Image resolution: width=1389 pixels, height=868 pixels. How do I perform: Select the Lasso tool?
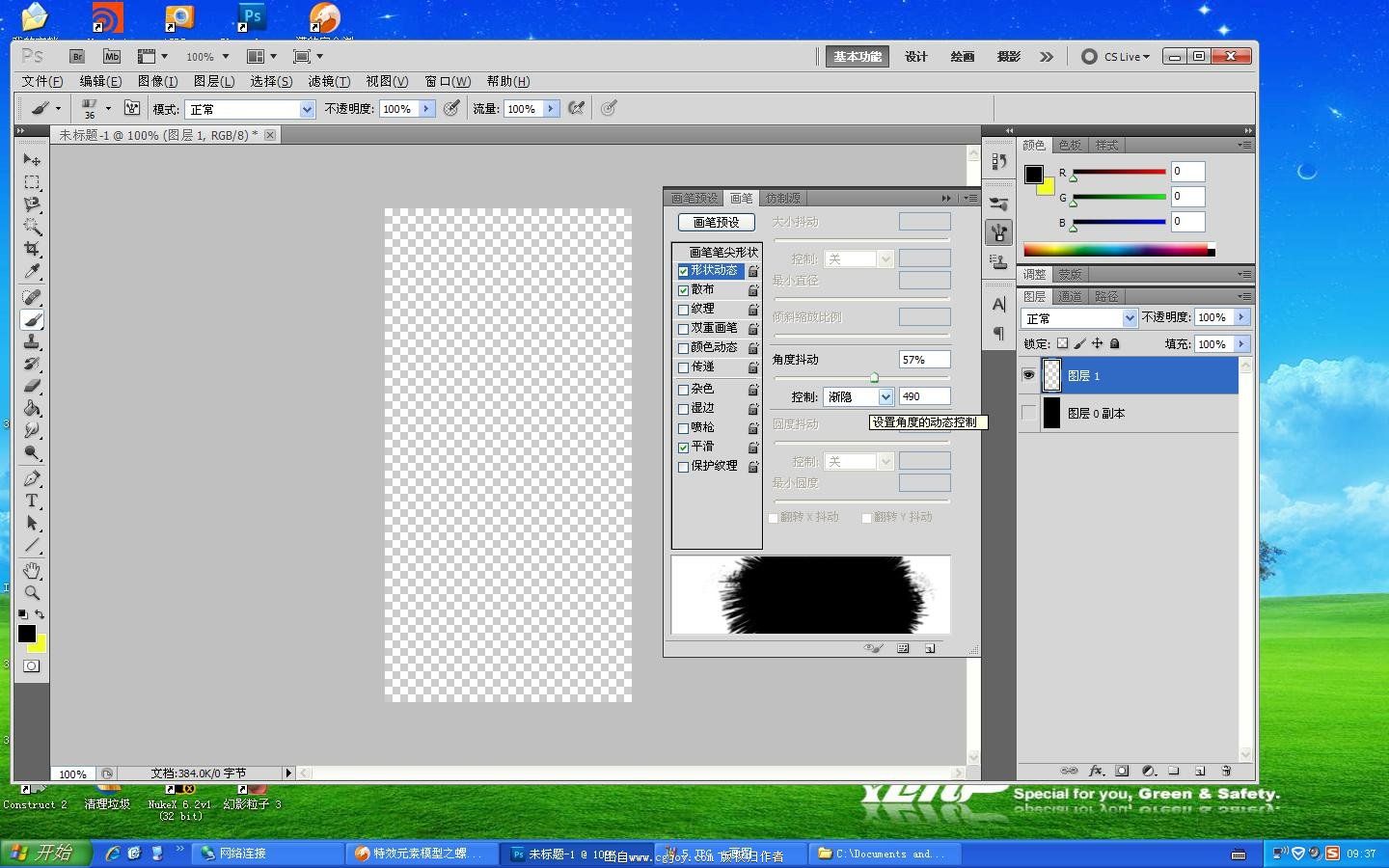pos(32,204)
